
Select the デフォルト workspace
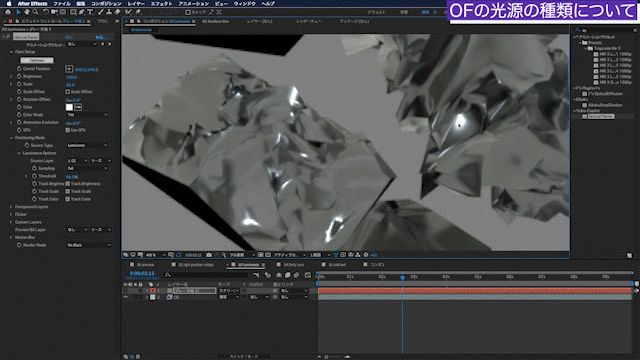tap(376, 12)
